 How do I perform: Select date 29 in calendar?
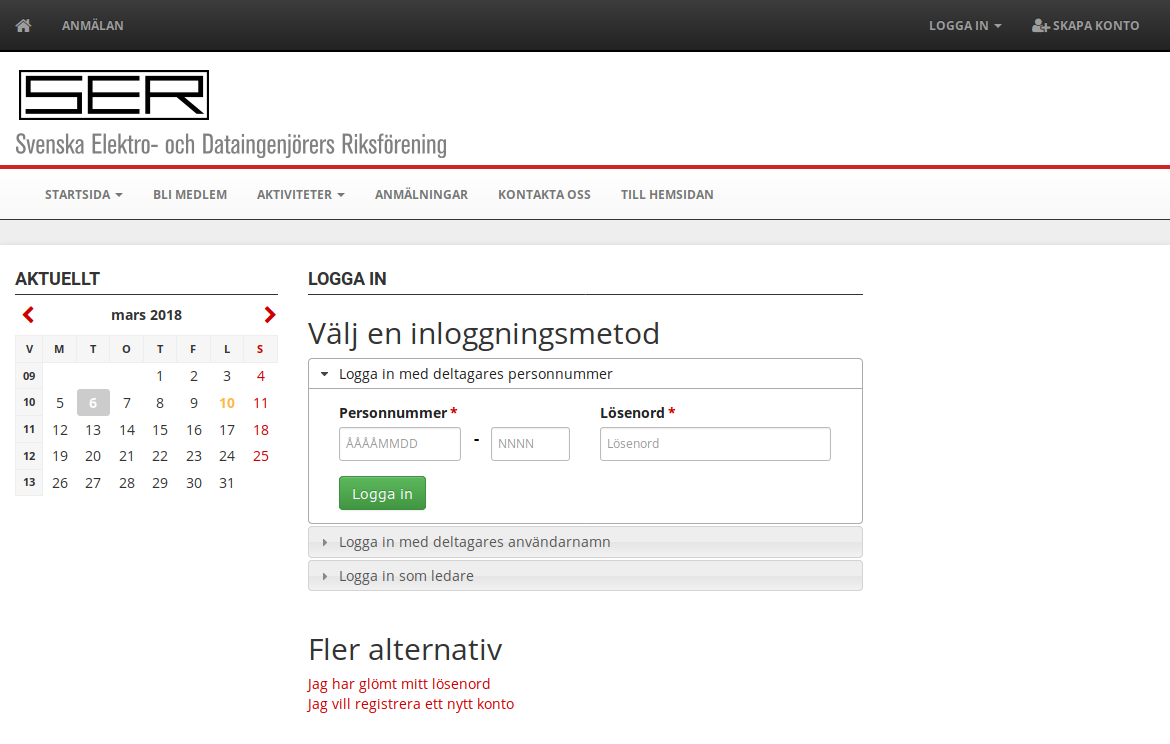click(x=160, y=483)
